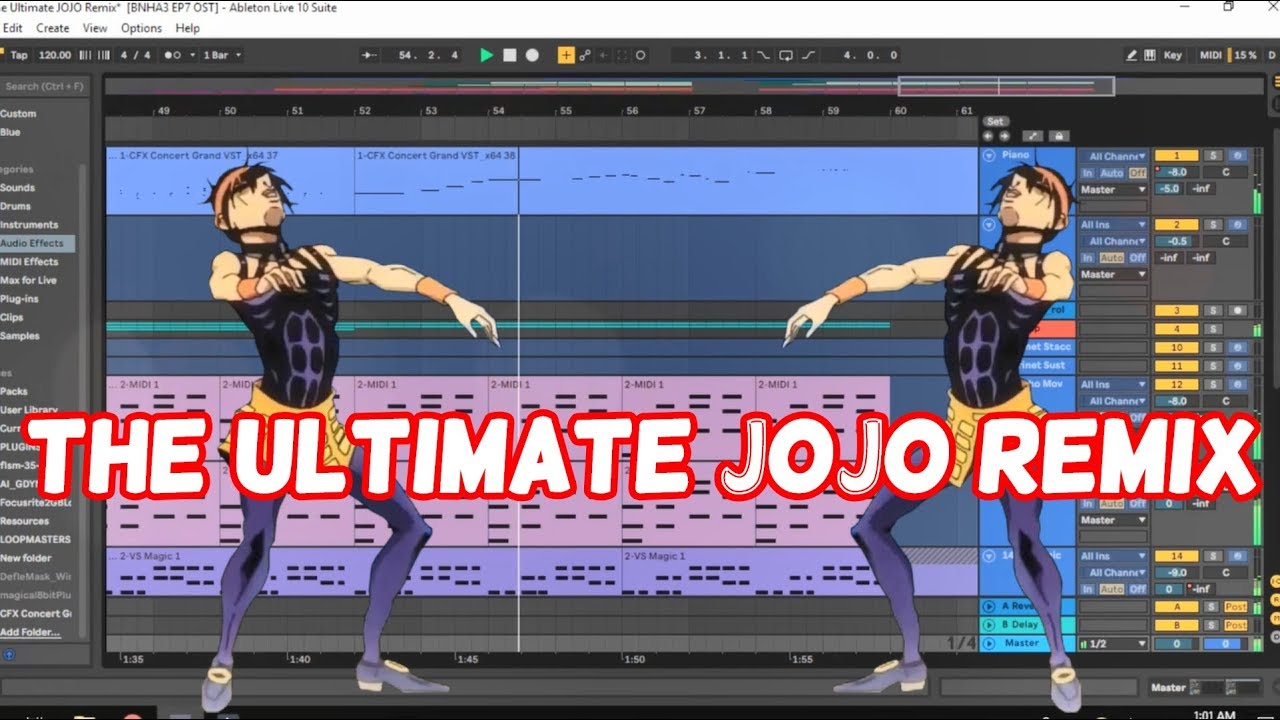Toggle the metronome icon
The image size is (1280, 720).
tap(172, 55)
